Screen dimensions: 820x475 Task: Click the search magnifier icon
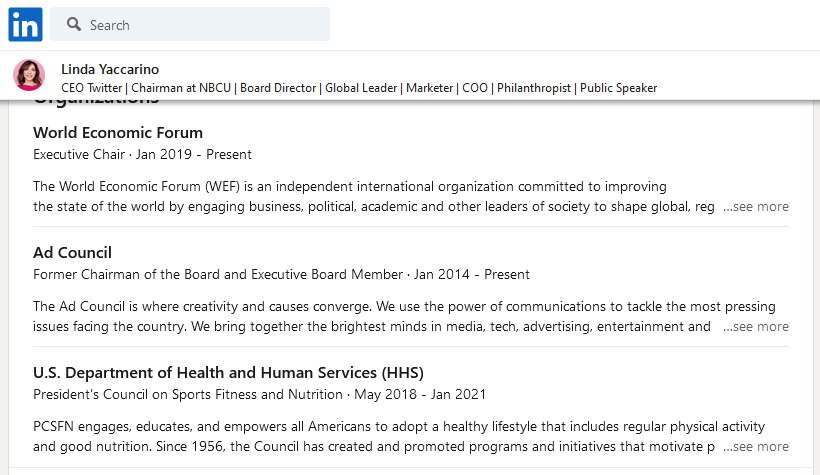click(x=74, y=25)
